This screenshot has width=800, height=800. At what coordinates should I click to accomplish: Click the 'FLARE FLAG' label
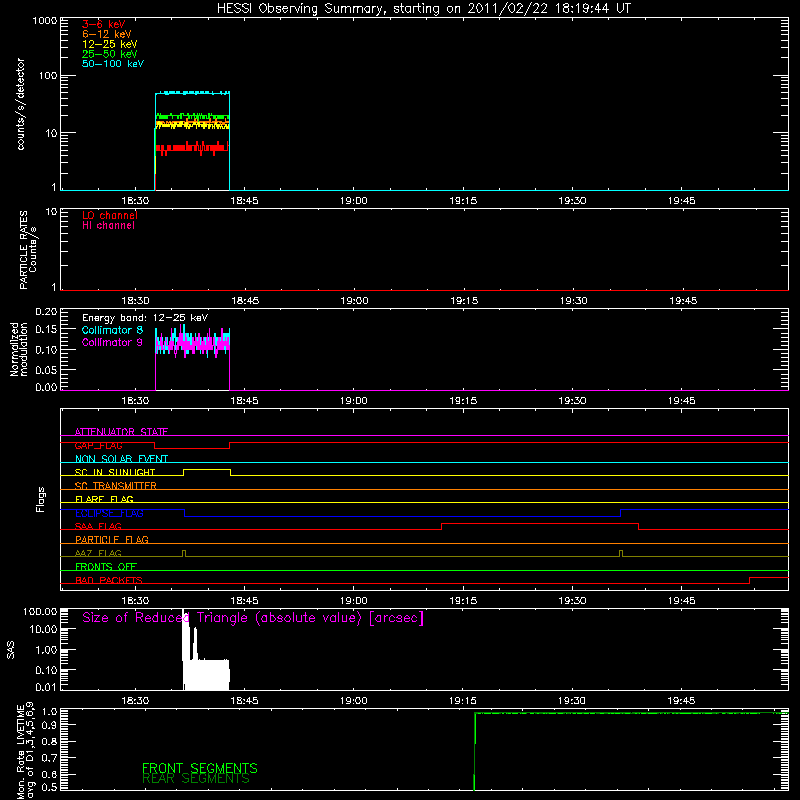[x=104, y=499]
